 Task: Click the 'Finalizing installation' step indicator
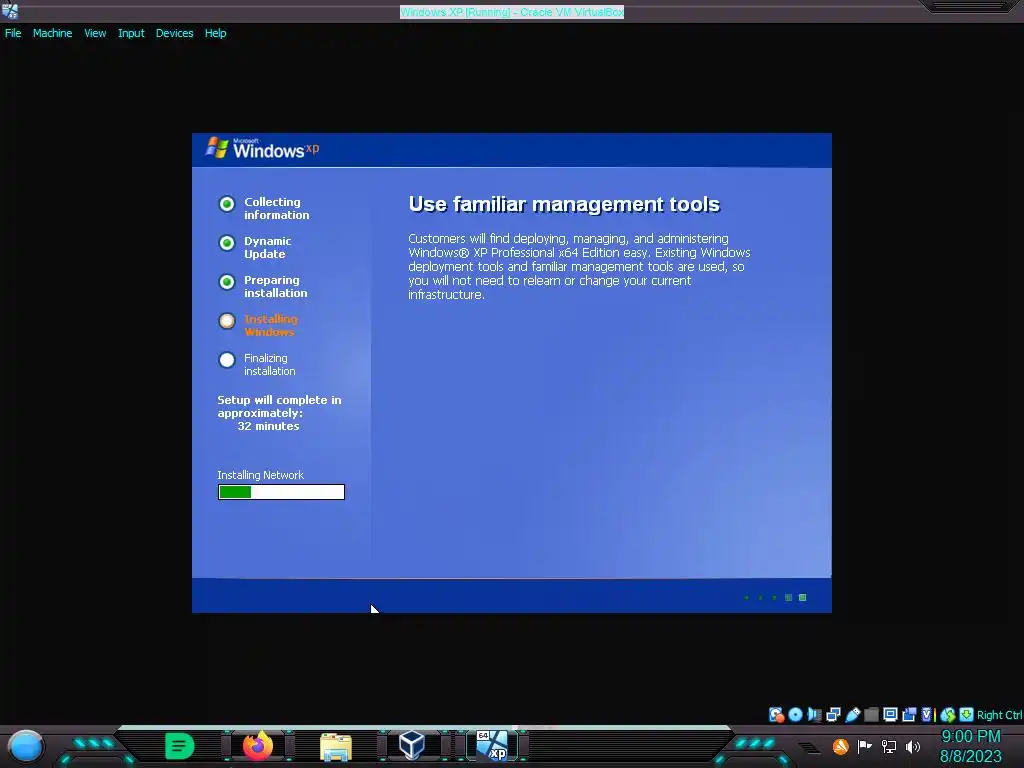point(227,360)
